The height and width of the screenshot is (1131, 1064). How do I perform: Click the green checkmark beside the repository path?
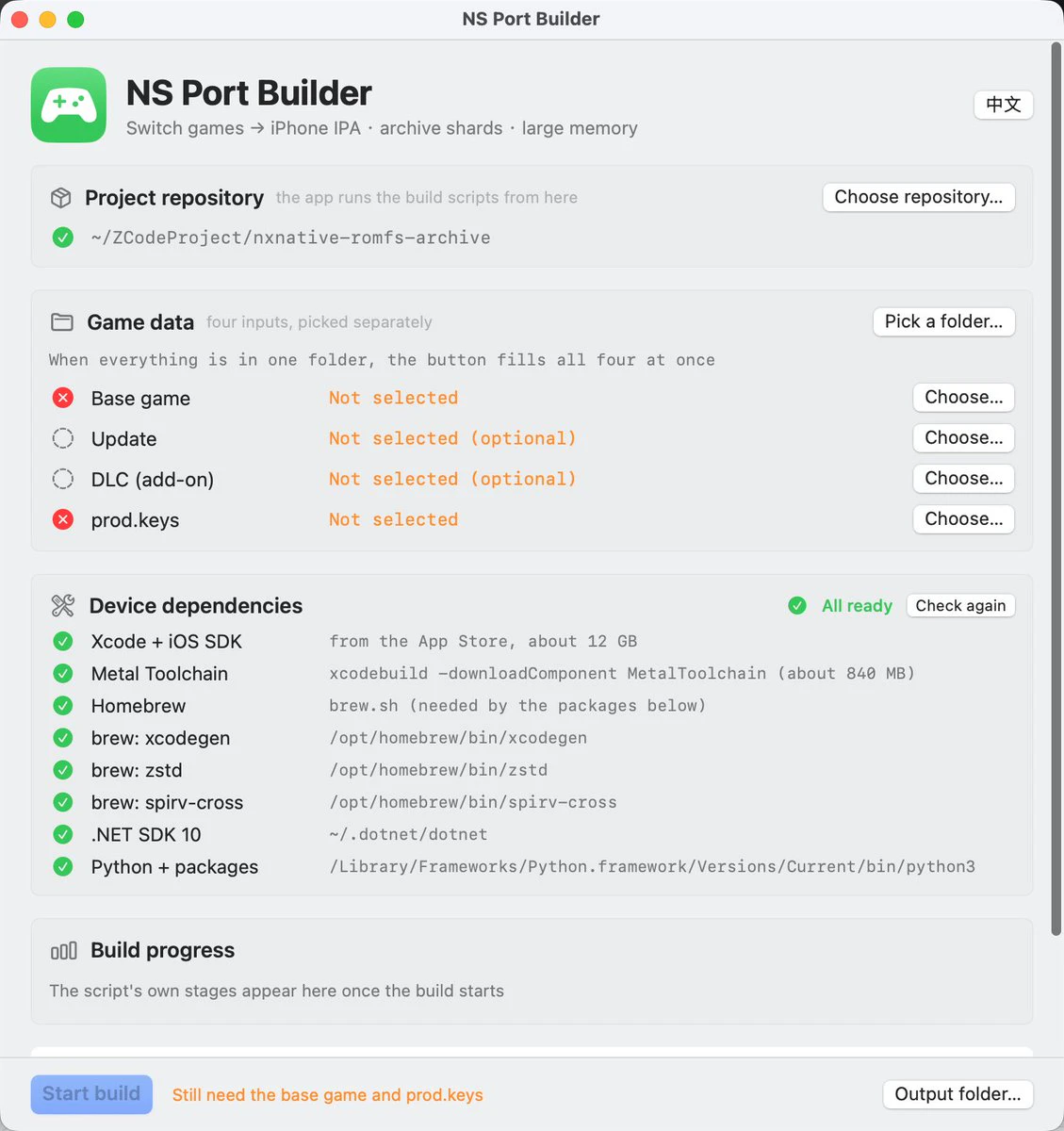(63, 238)
